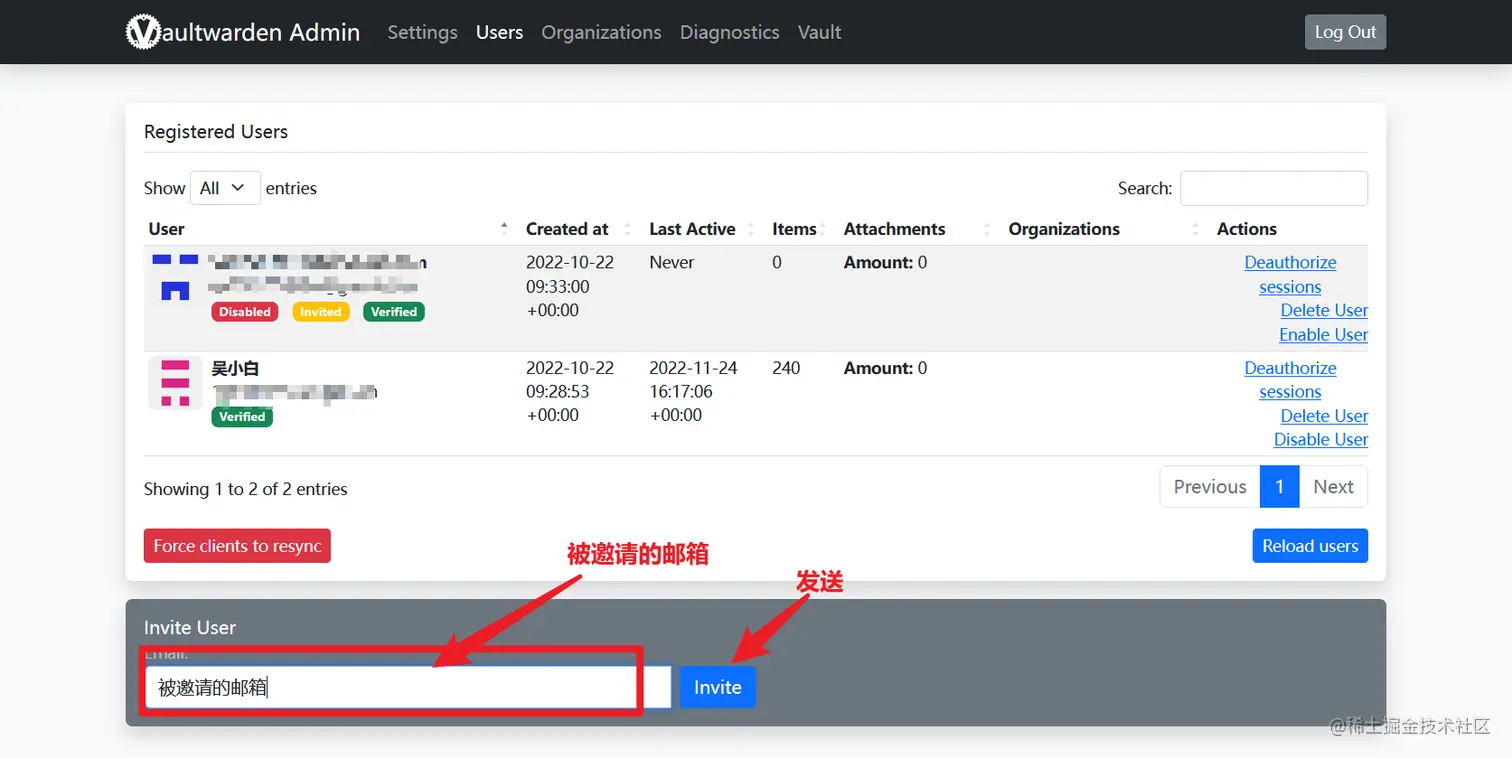
Task: Sort the table by Created at
Action: [x=579, y=229]
